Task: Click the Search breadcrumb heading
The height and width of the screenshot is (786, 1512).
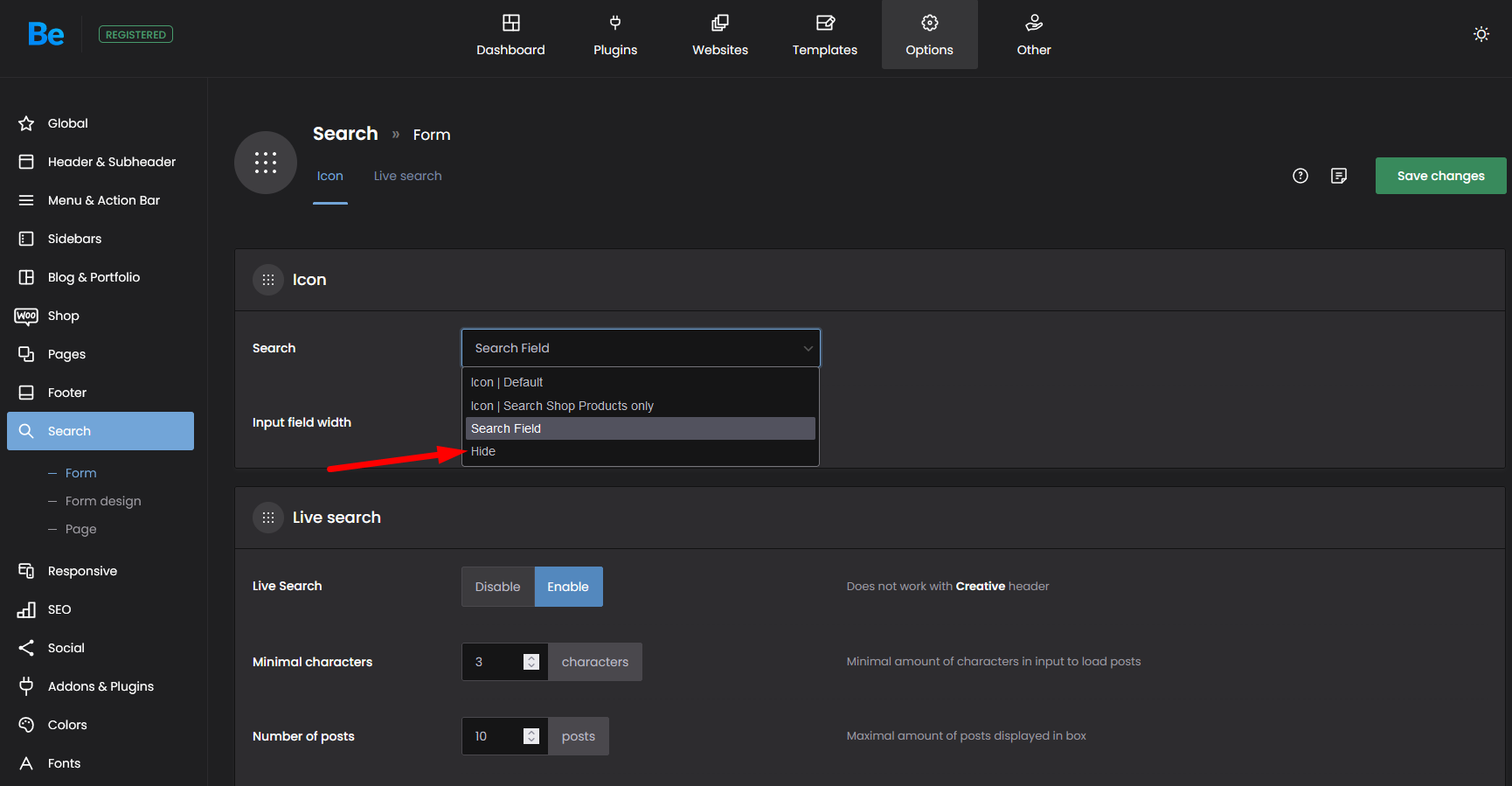Action: (x=345, y=134)
